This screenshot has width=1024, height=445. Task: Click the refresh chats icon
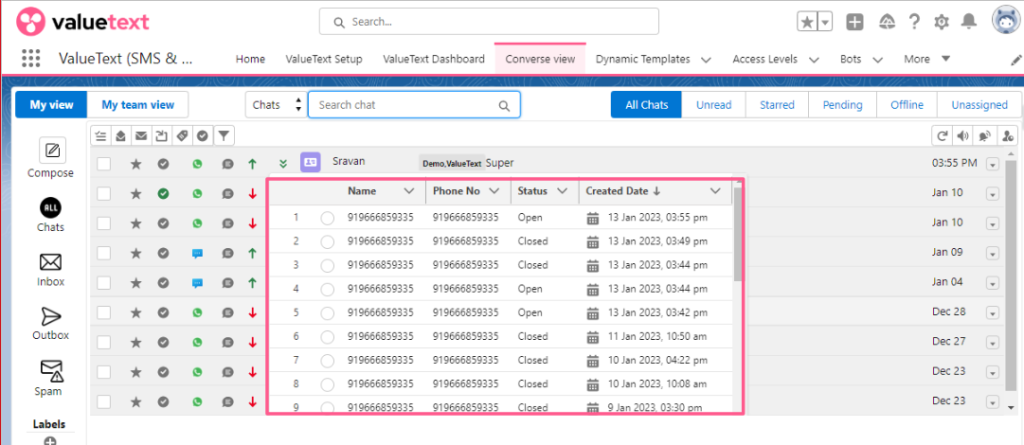pyautogui.click(x=941, y=135)
